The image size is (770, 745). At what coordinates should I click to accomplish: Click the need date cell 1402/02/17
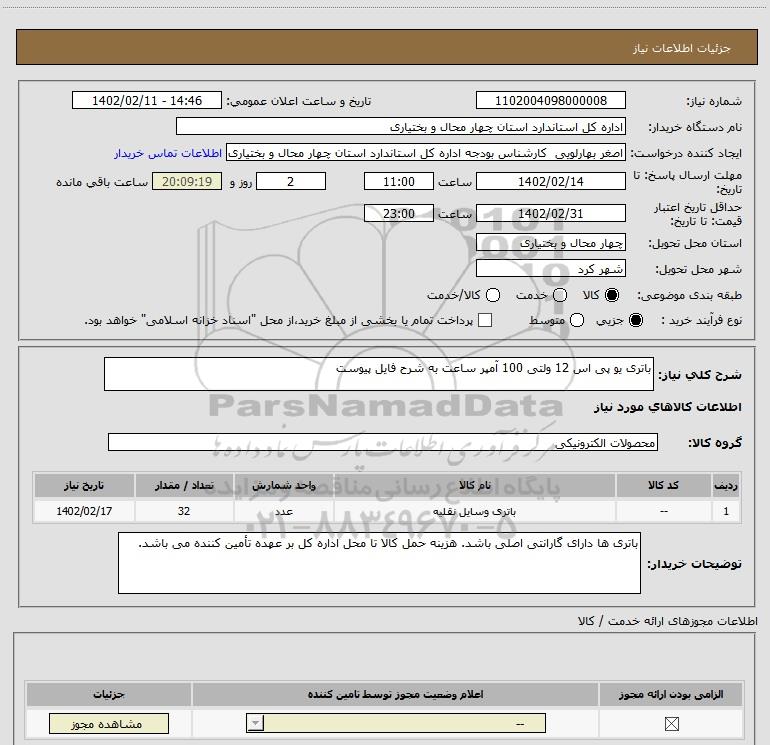tap(84, 511)
